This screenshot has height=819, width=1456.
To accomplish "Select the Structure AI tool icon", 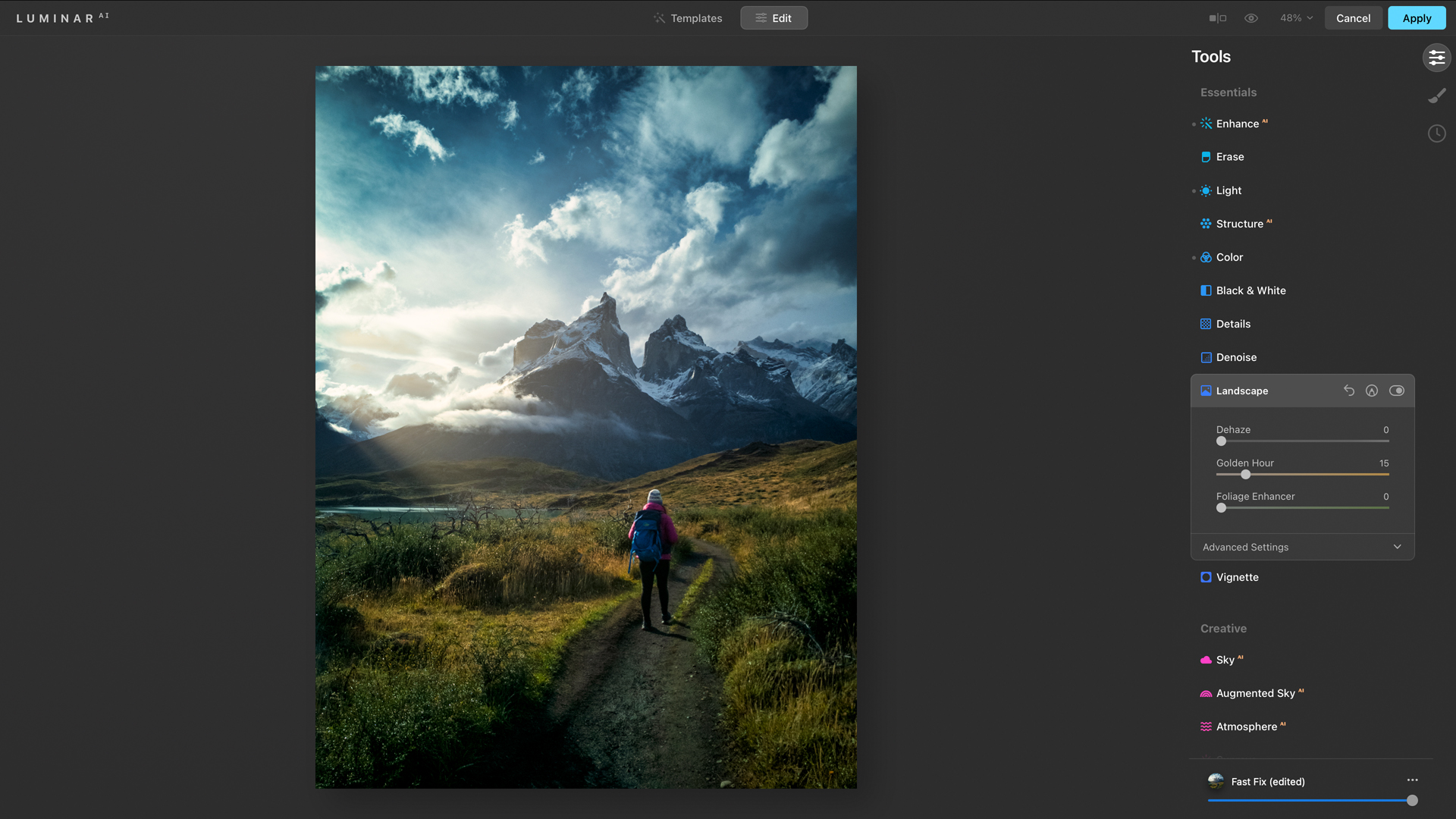I will [1205, 224].
